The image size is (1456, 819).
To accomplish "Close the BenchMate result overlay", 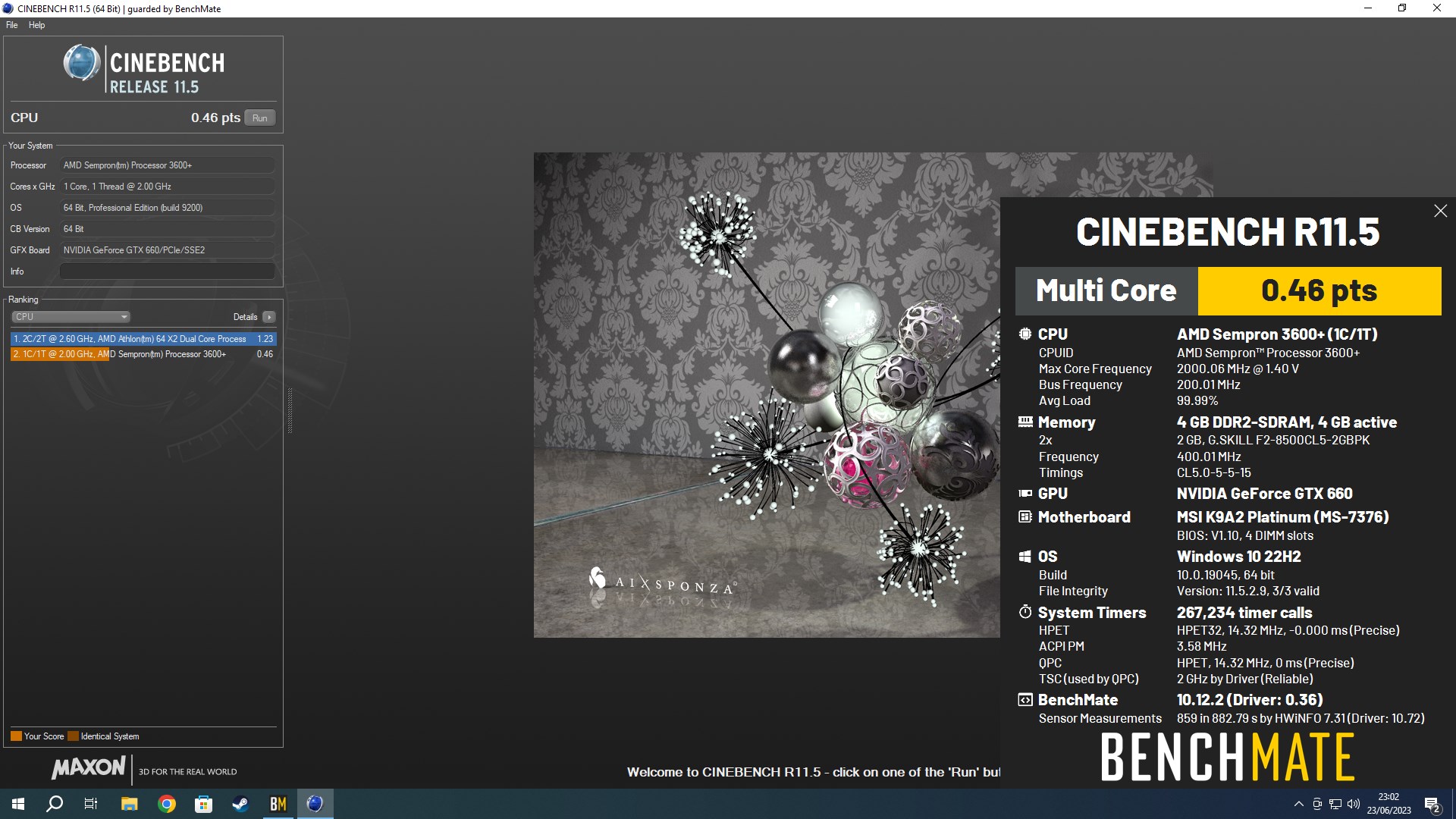I will (1440, 211).
